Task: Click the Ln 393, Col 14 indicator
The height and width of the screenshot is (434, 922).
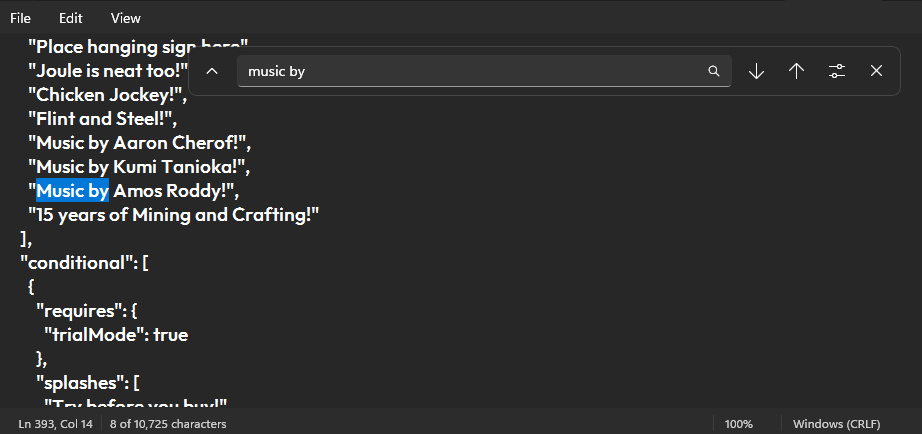Action: click(56, 424)
